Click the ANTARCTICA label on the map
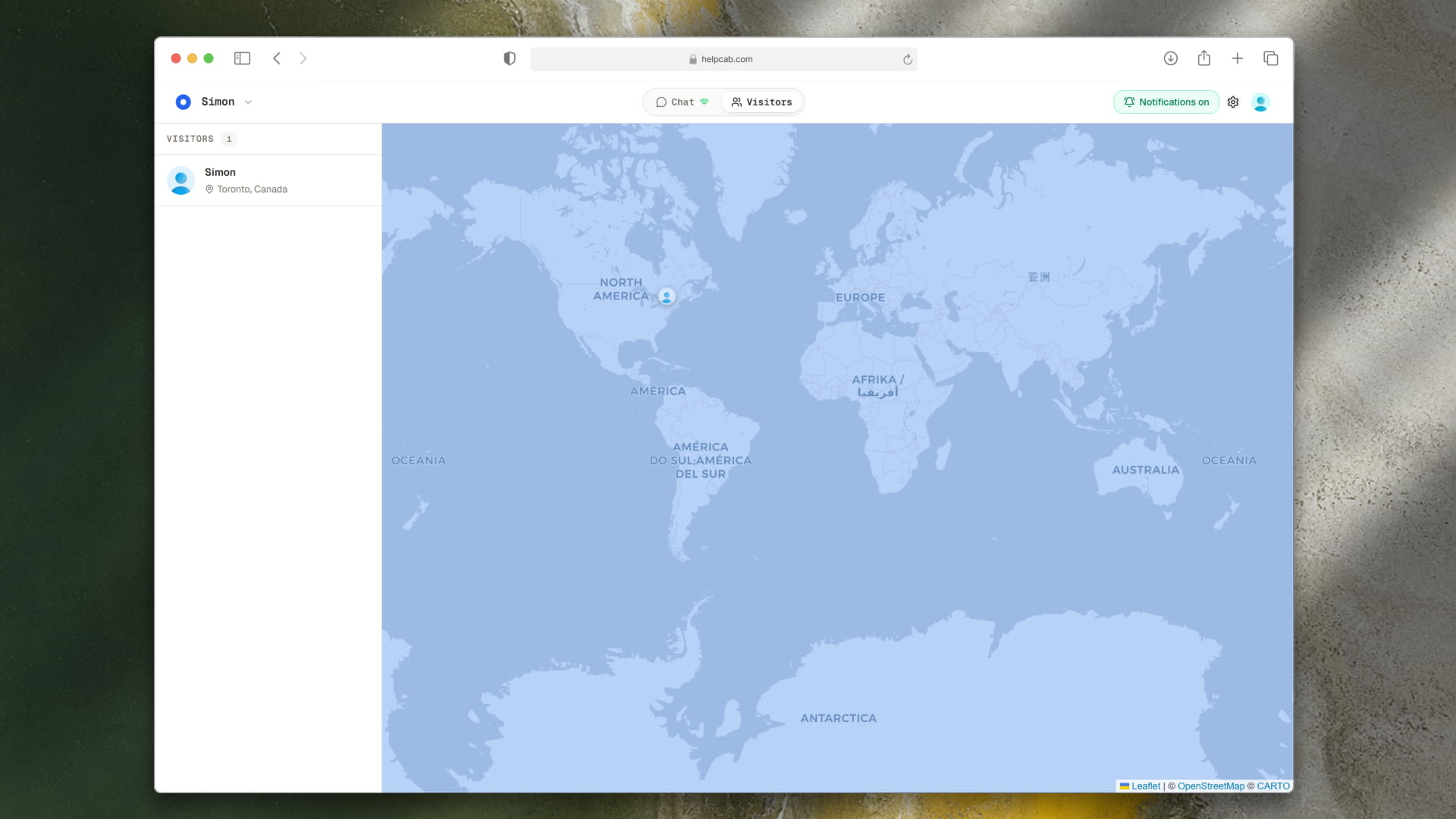The image size is (1456, 819). [838, 718]
